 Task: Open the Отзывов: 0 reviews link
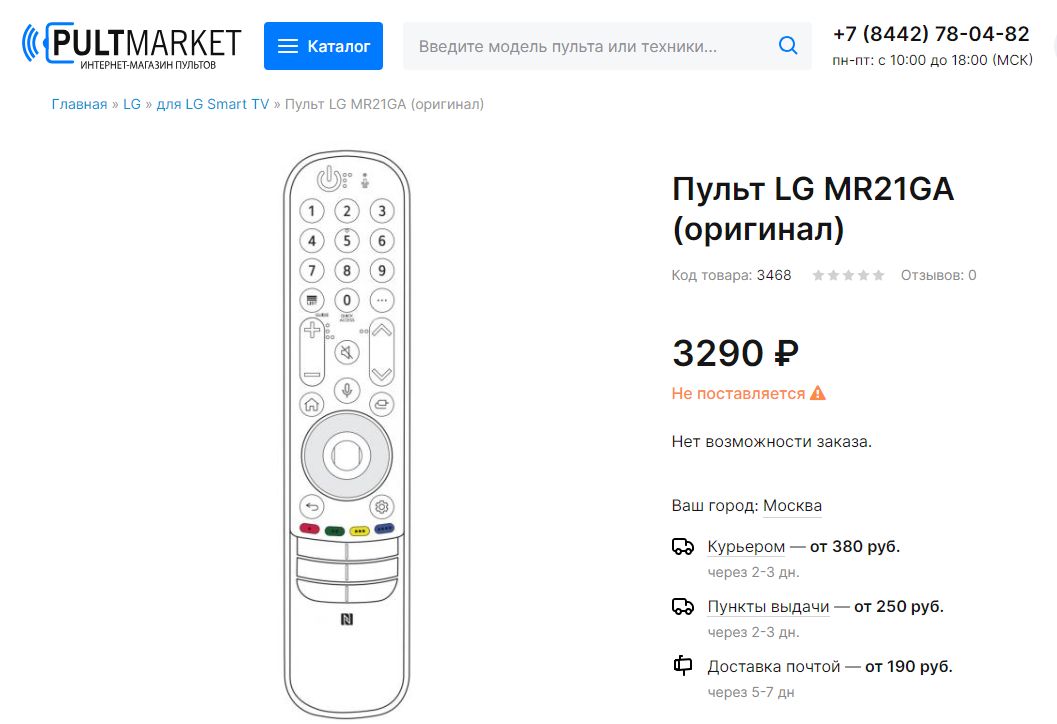tap(938, 275)
